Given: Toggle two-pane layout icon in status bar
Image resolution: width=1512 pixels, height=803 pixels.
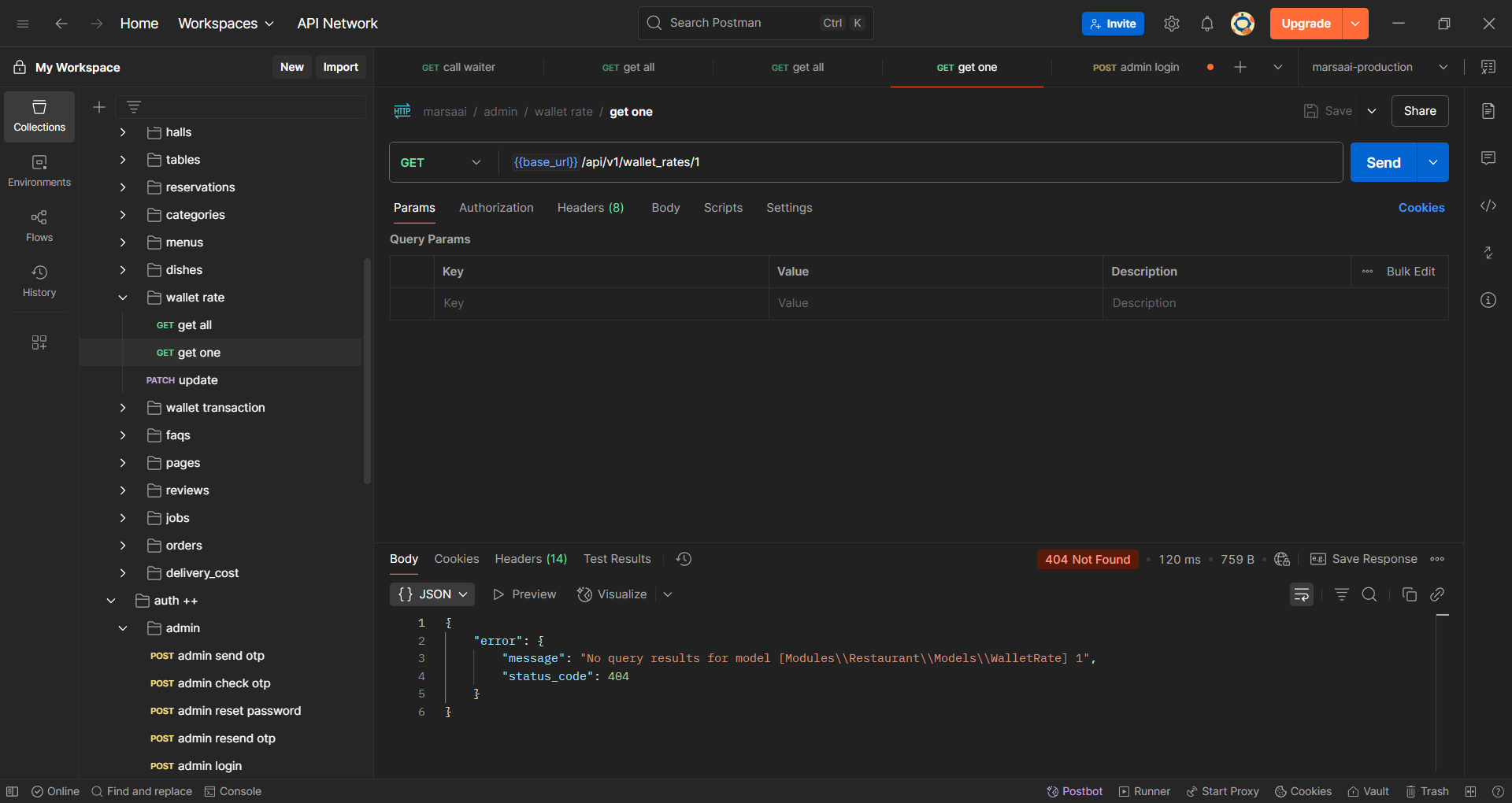Looking at the screenshot, I should point(1470,791).
